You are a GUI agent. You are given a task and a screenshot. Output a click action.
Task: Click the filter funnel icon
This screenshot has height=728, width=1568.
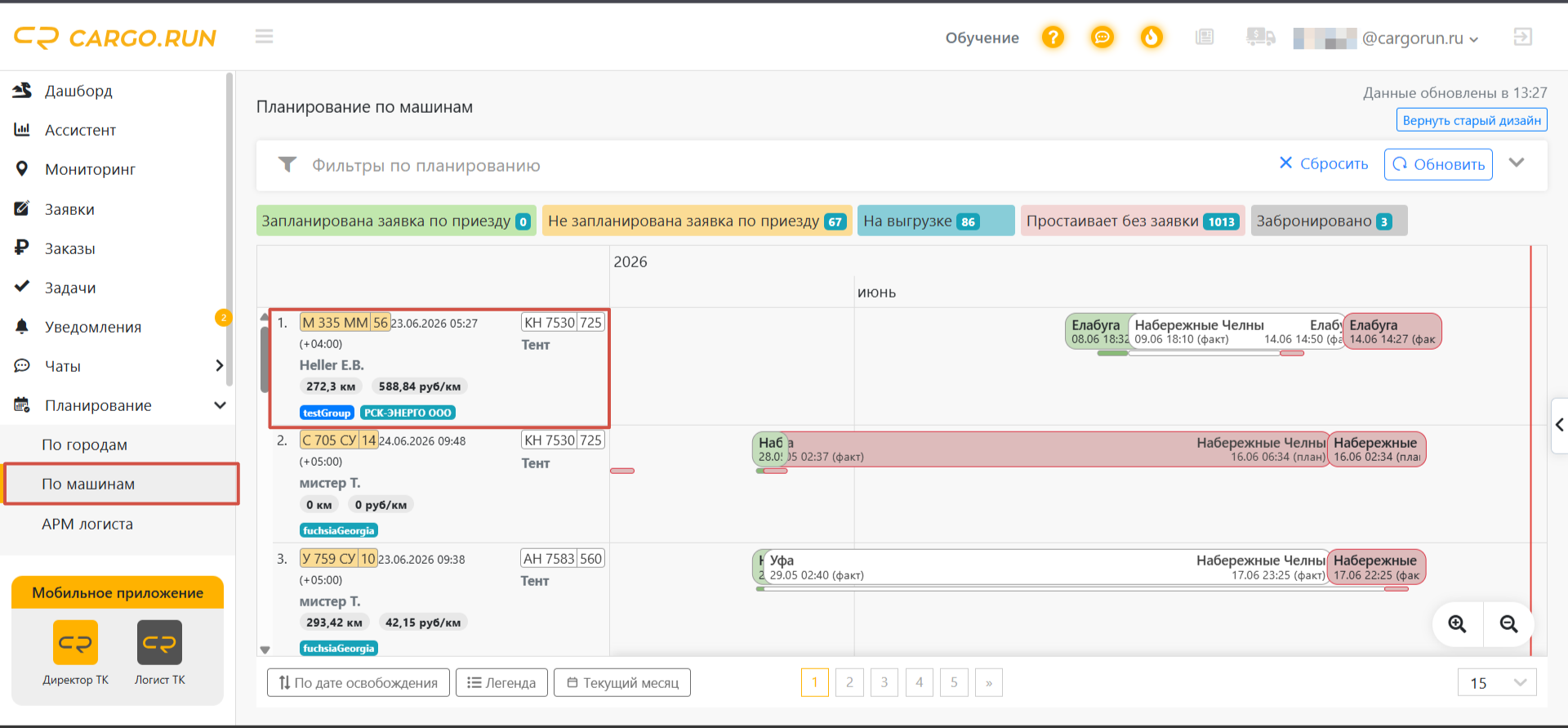coord(287,165)
